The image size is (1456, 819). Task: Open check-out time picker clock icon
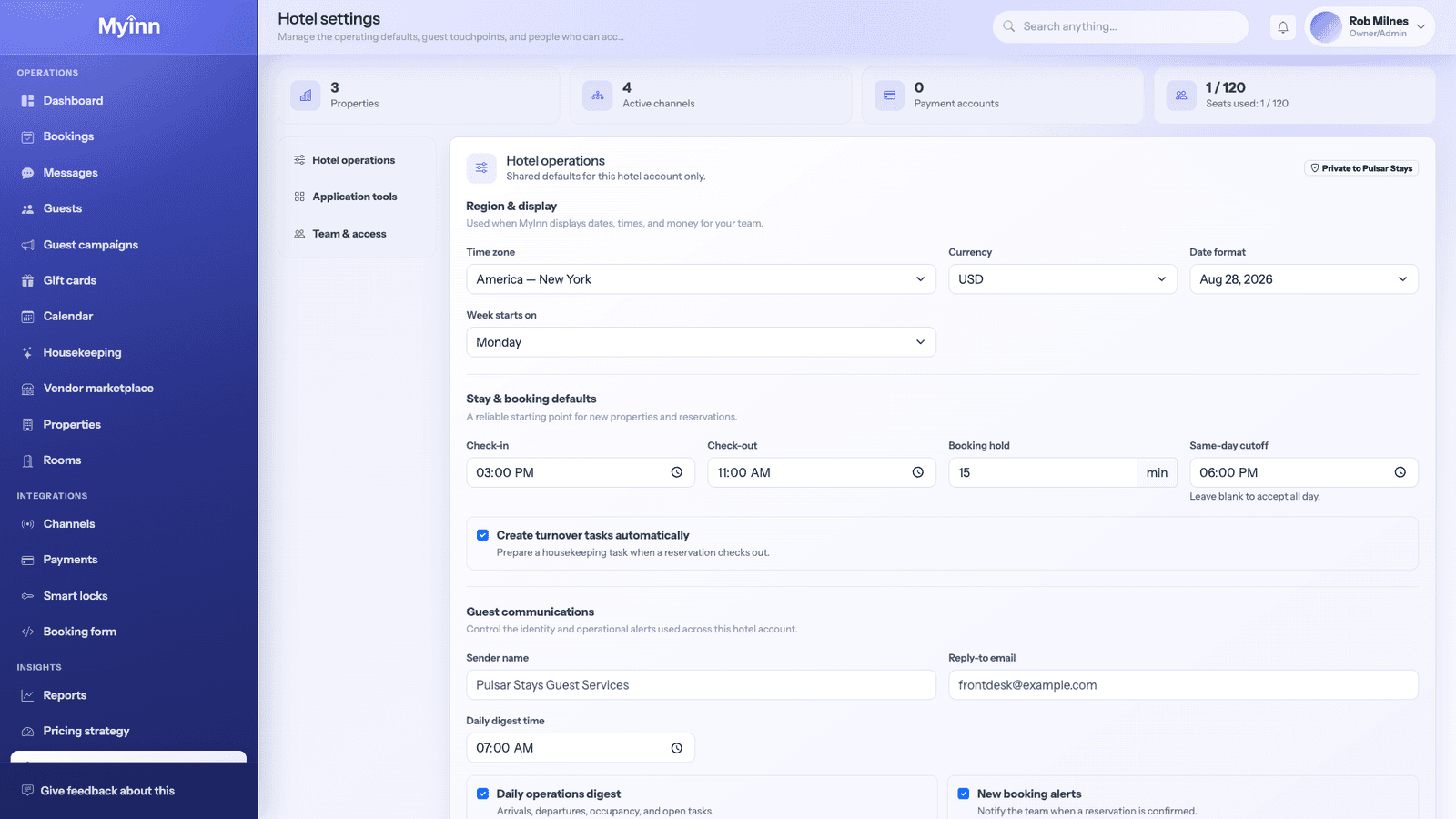(917, 472)
